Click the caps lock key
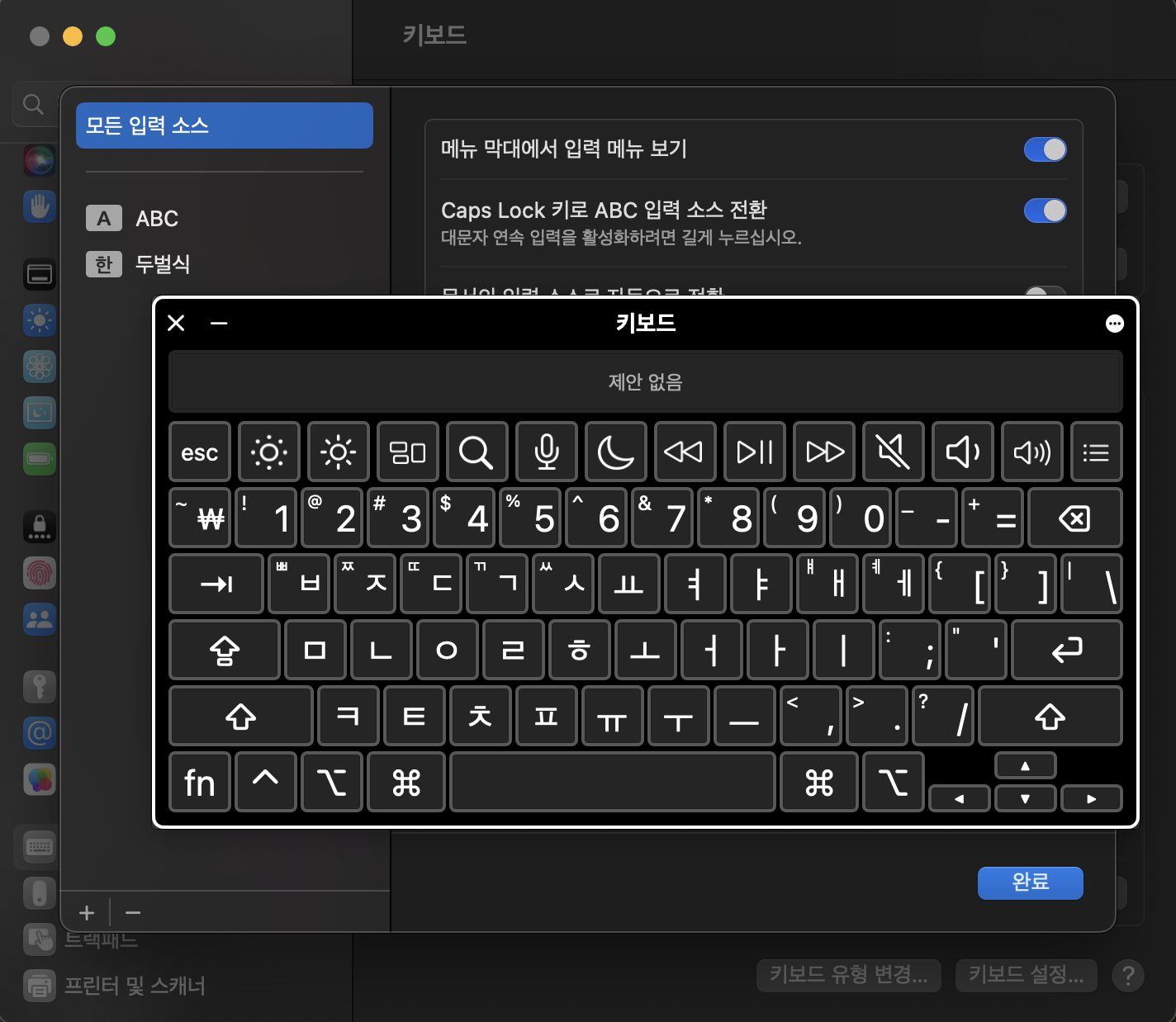1176x1022 pixels. click(225, 650)
